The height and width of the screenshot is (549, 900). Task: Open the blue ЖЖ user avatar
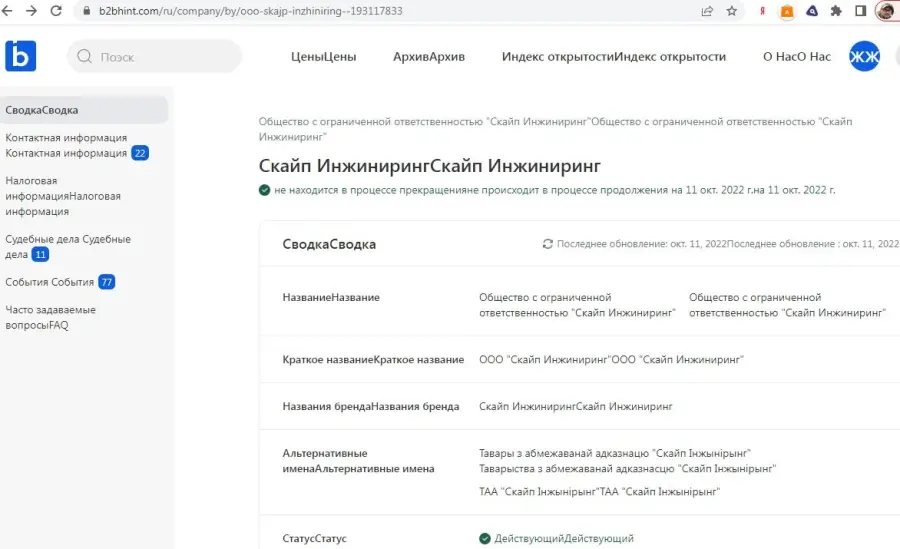[864, 56]
